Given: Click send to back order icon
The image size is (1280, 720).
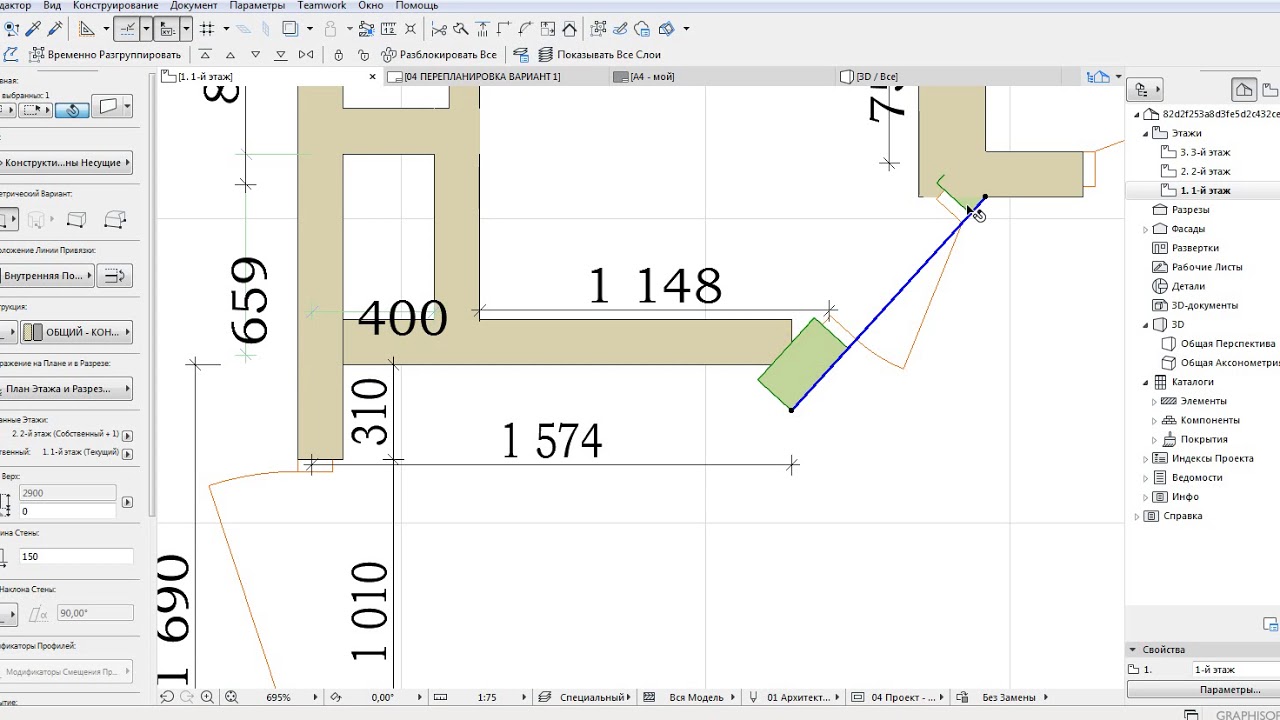Looking at the screenshot, I should [x=281, y=55].
